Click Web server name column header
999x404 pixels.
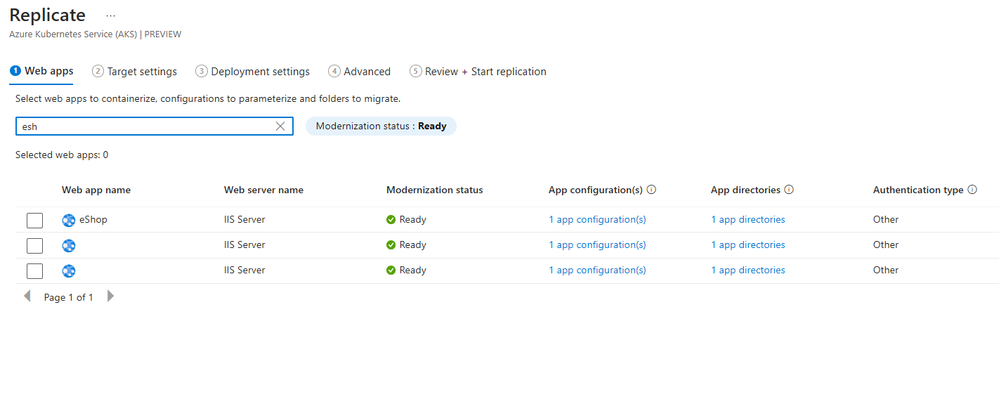click(x=264, y=190)
